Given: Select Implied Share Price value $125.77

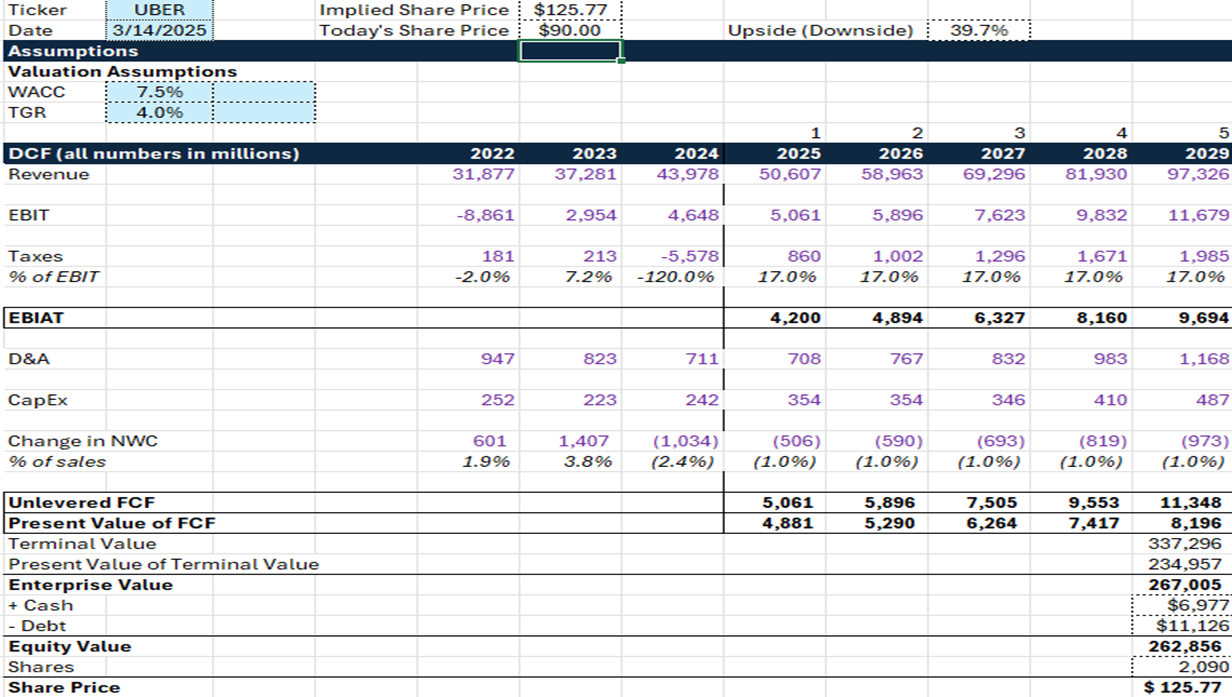Looking at the screenshot, I should tap(570, 10).
